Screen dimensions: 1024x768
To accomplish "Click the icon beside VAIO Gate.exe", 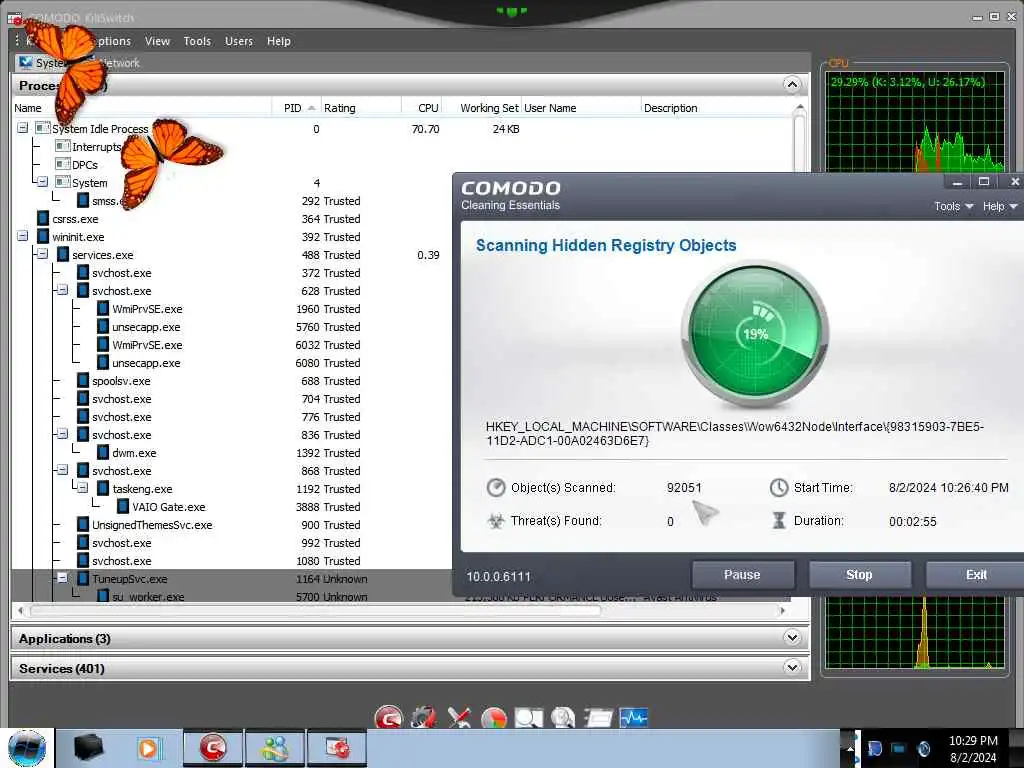I will tap(123, 507).
